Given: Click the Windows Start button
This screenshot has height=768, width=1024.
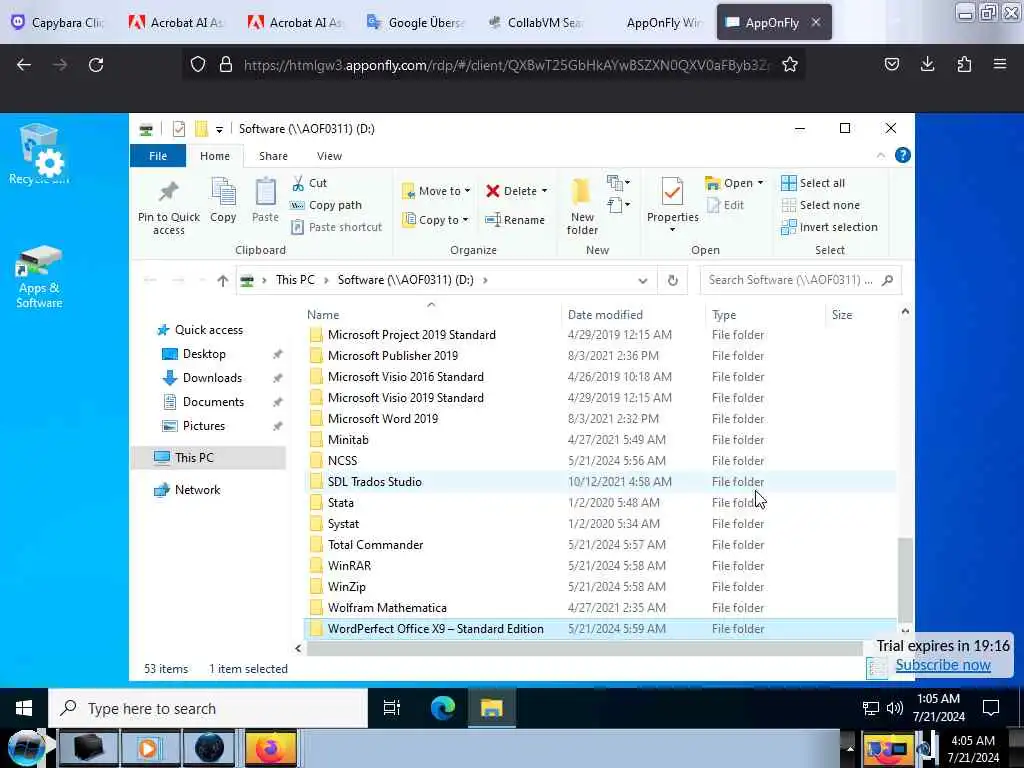Looking at the screenshot, I should pos(24,708).
